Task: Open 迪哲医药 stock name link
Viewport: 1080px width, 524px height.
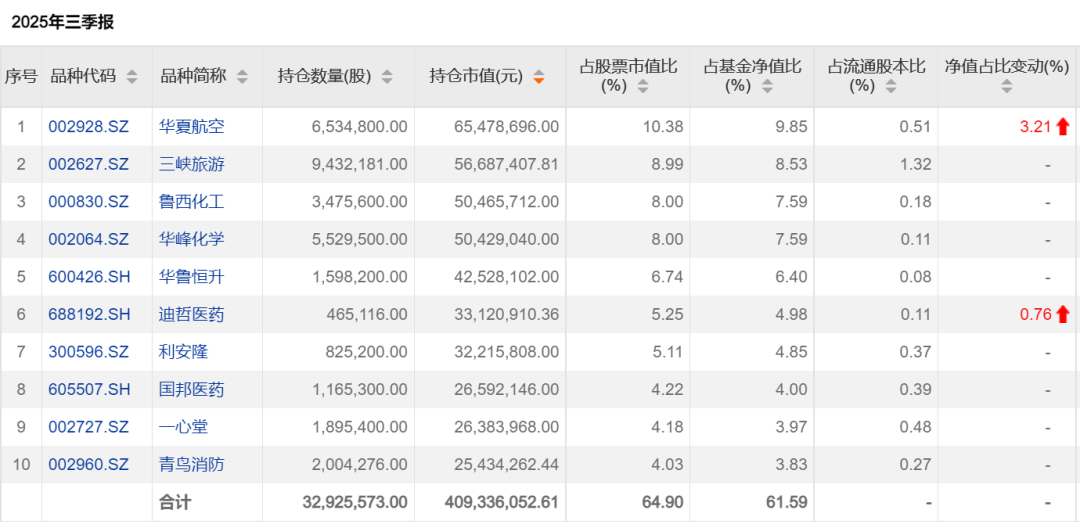Action: tap(192, 315)
